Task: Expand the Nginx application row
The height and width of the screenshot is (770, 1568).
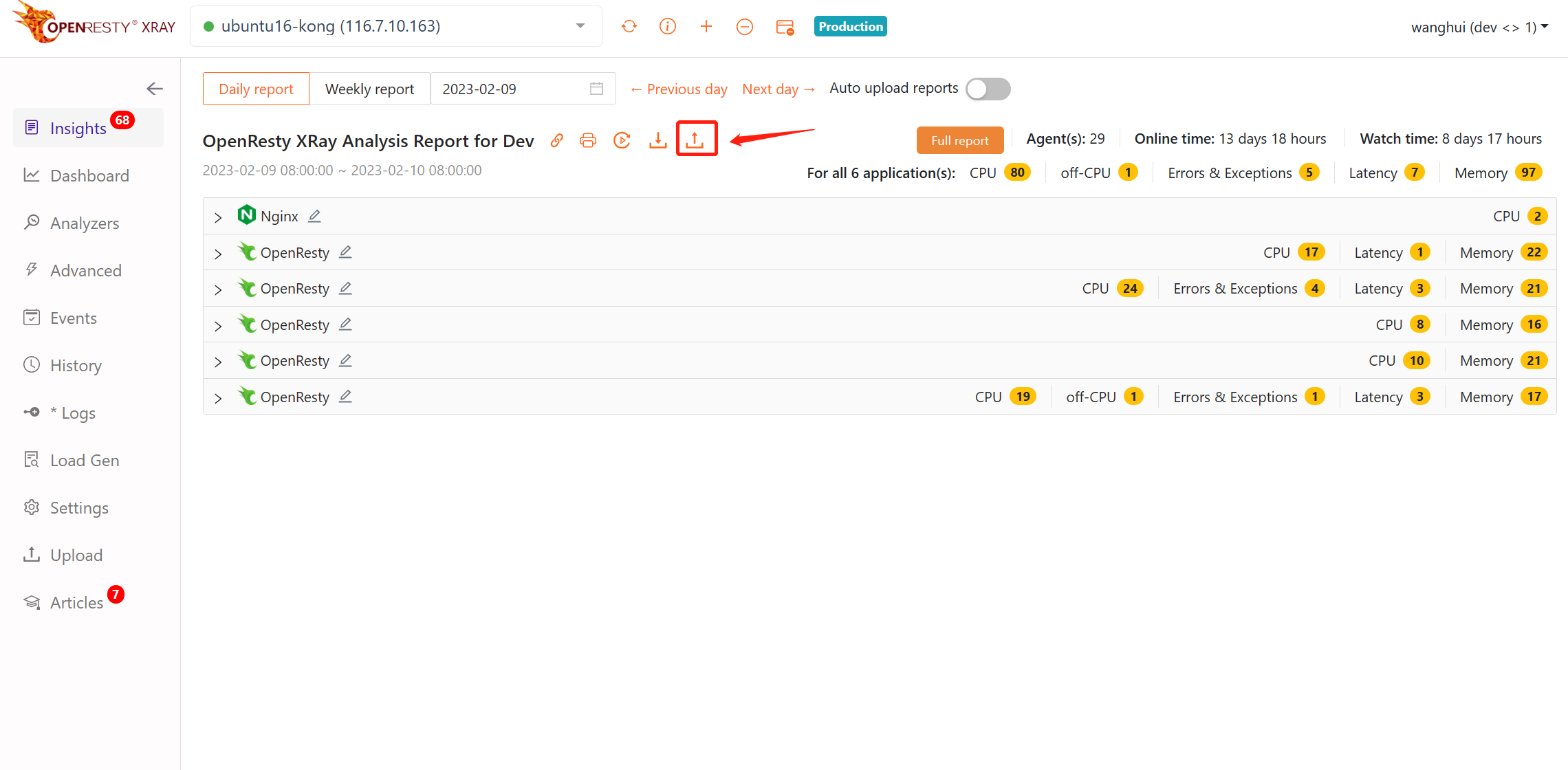Action: click(218, 217)
